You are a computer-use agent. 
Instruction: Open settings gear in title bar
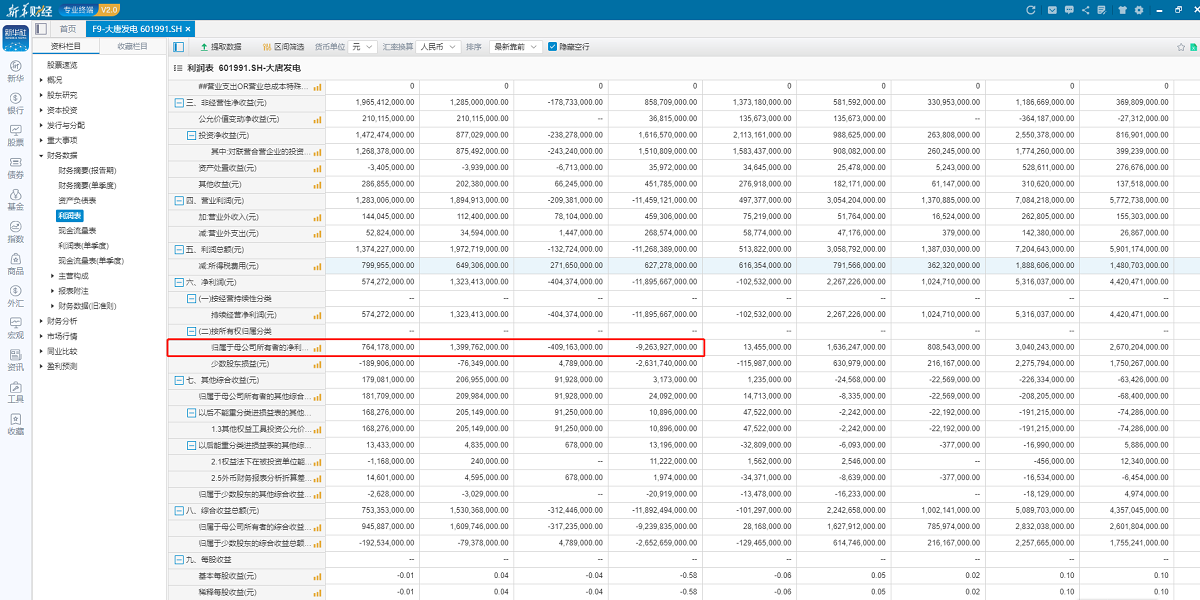pyautogui.click(x=1141, y=9)
